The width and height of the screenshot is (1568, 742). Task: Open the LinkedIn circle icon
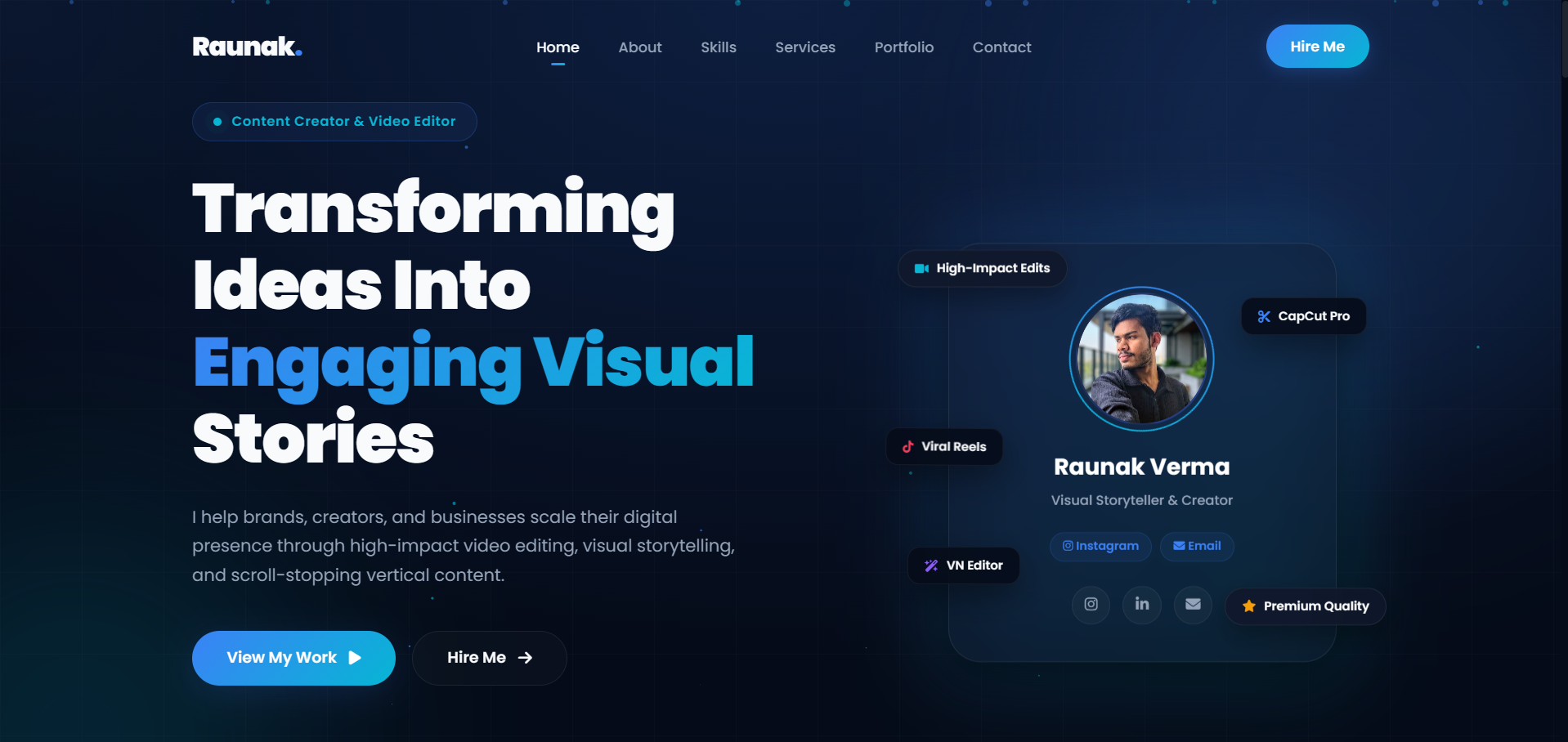pyautogui.click(x=1142, y=605)
